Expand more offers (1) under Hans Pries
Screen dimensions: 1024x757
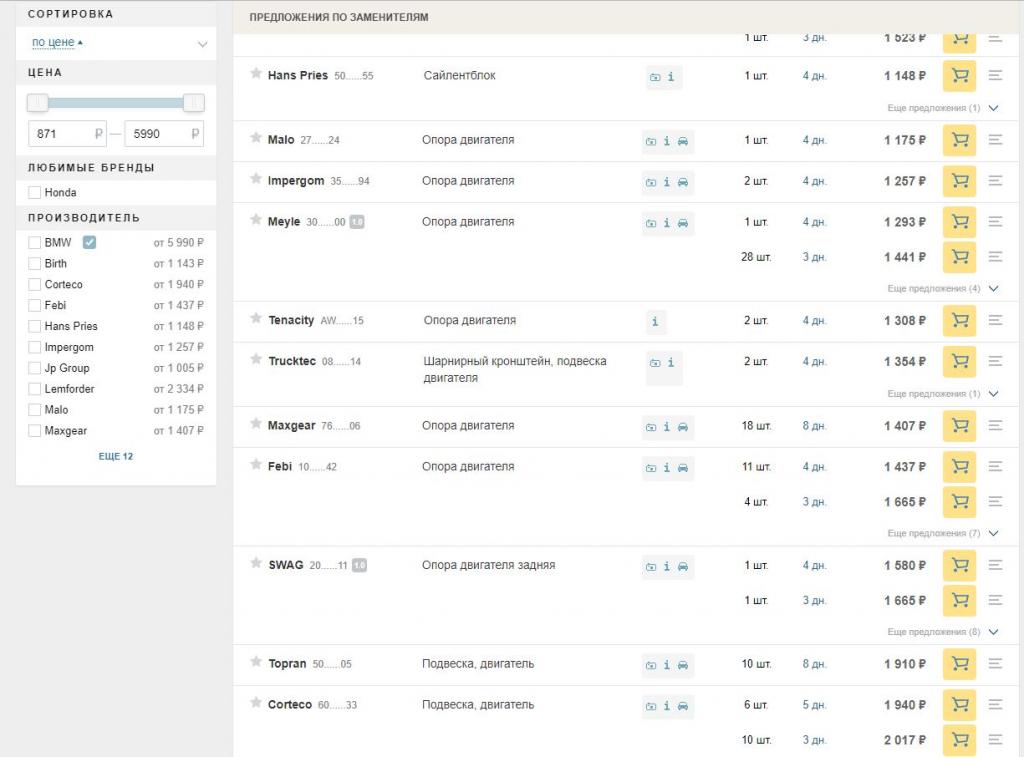[942, 108]
